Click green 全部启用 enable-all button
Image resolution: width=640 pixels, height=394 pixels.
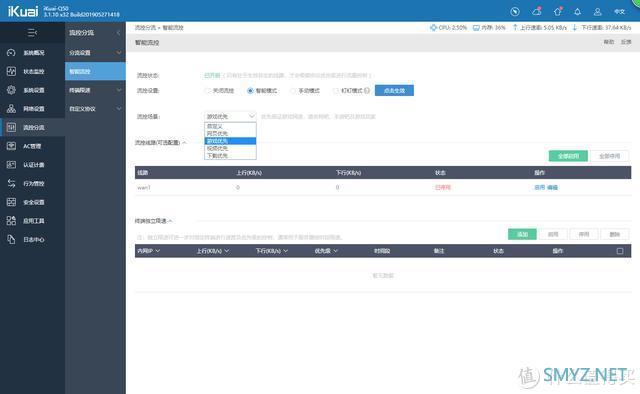(568, 156)
